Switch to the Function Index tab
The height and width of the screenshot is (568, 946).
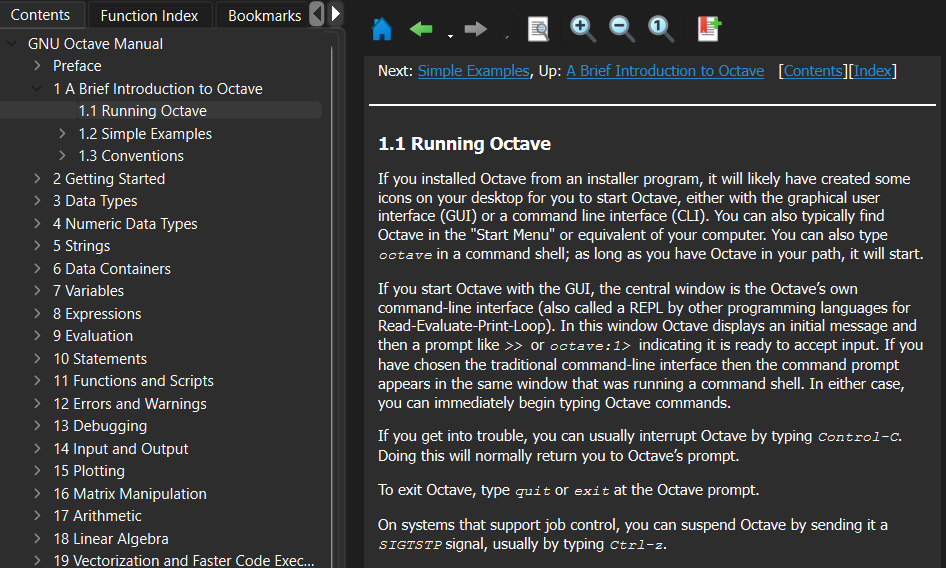click(149, 15)
